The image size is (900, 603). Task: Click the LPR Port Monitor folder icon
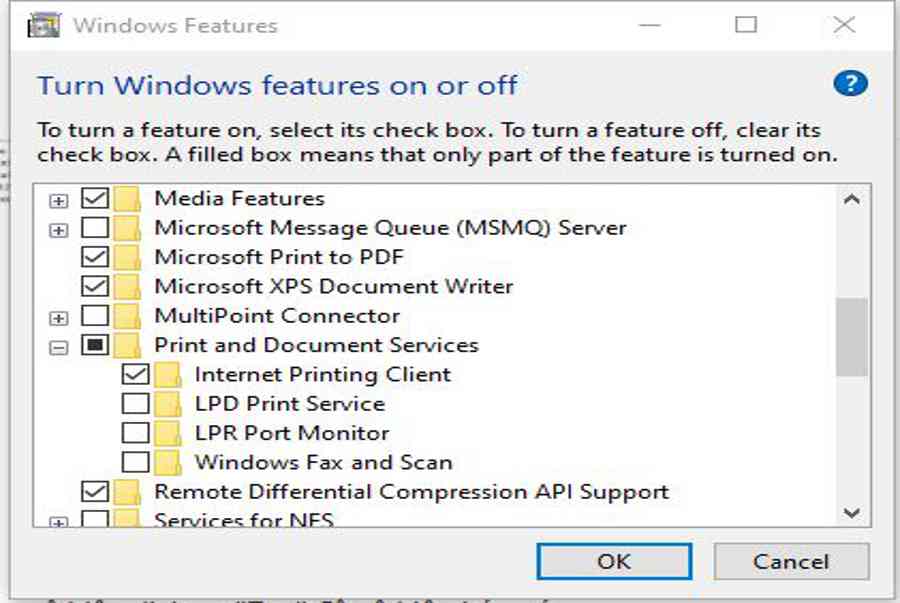click(x=168, y=433)
